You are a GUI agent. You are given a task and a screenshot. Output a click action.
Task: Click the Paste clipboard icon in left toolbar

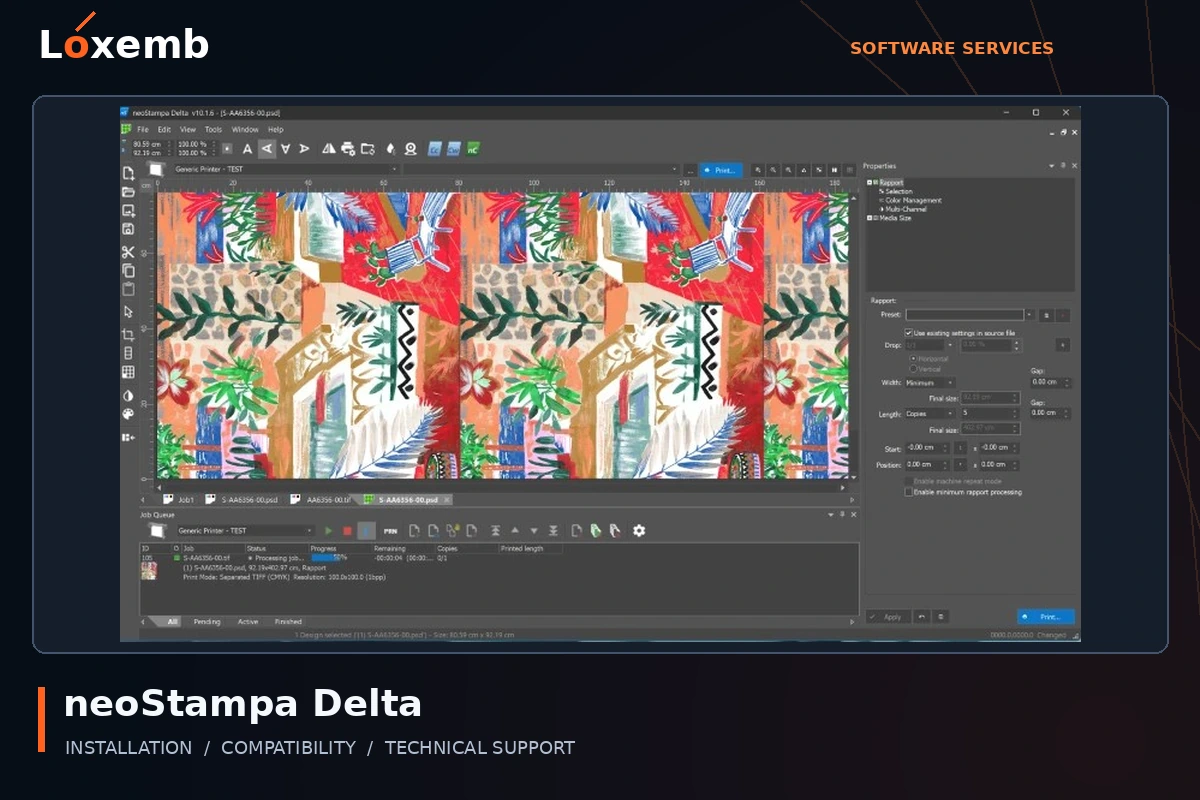[x=128, y=289]
